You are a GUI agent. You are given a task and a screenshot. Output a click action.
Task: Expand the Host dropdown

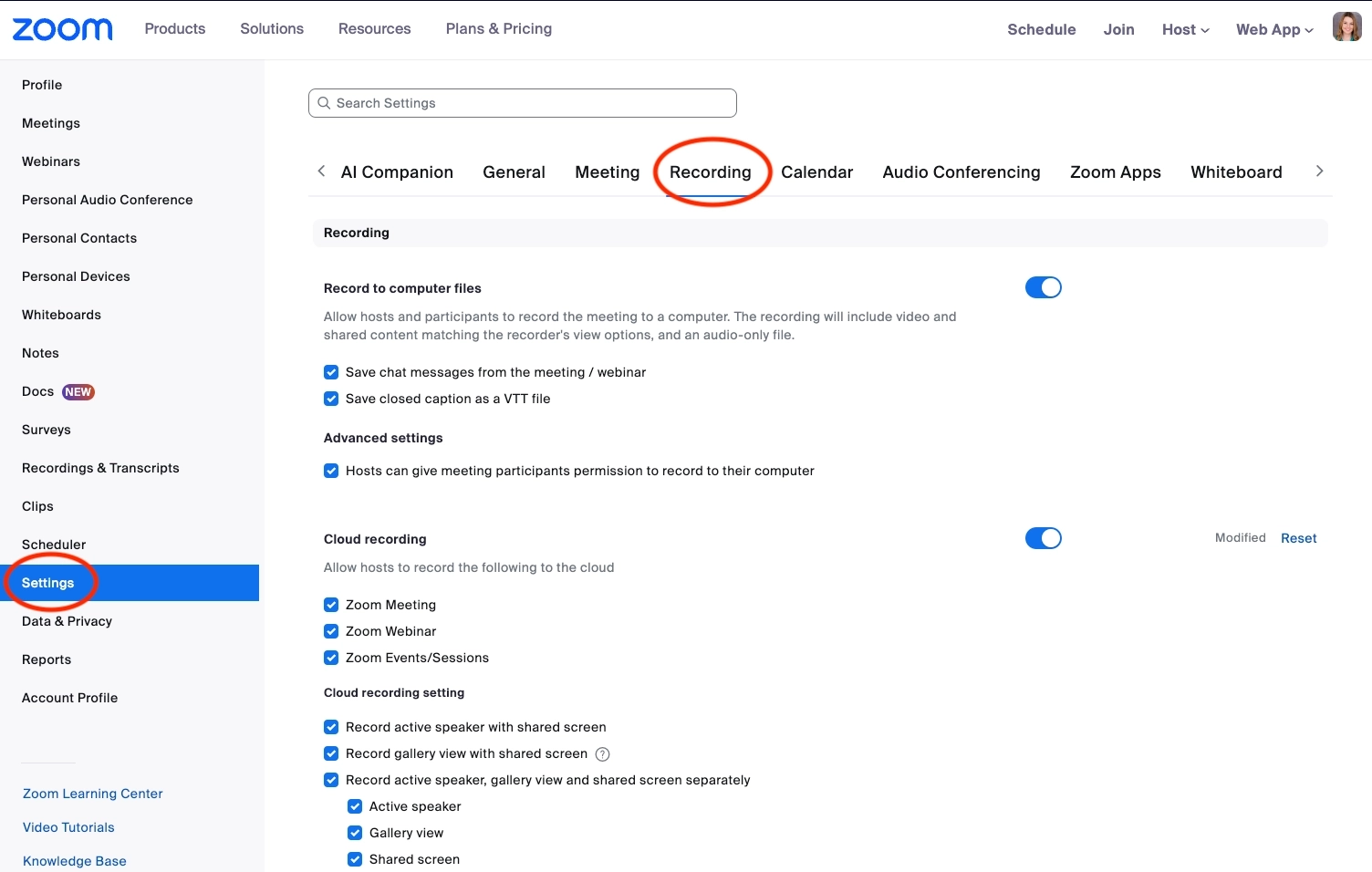(x=1185, y=29)
